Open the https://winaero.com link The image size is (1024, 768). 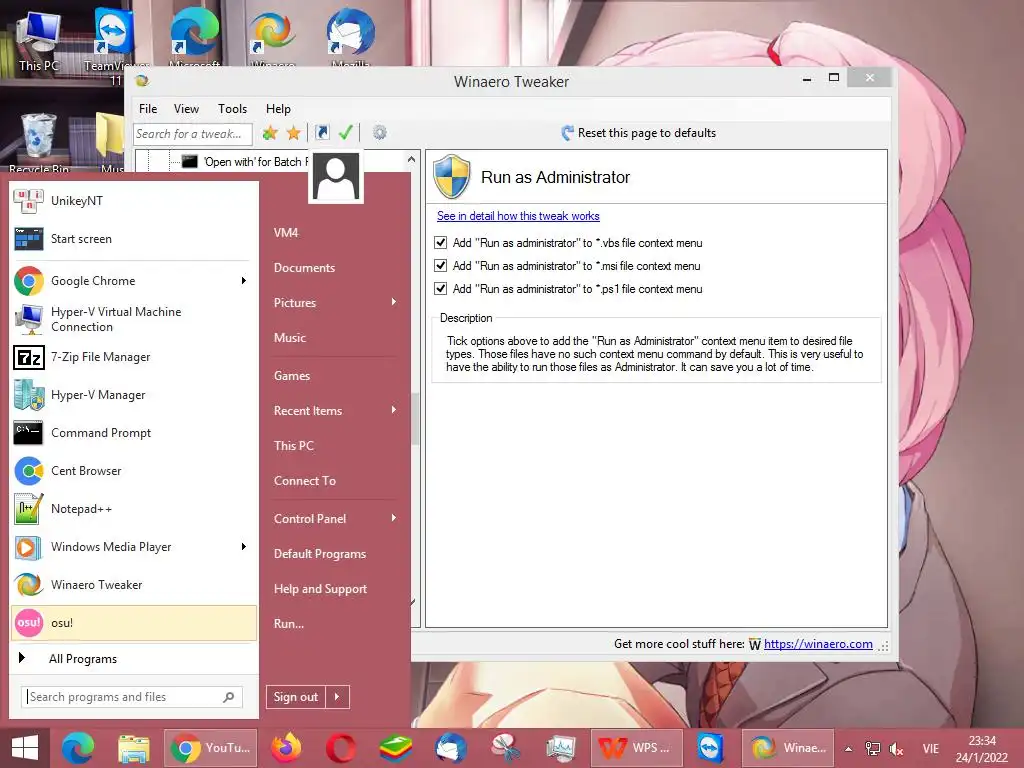(818, 644)
